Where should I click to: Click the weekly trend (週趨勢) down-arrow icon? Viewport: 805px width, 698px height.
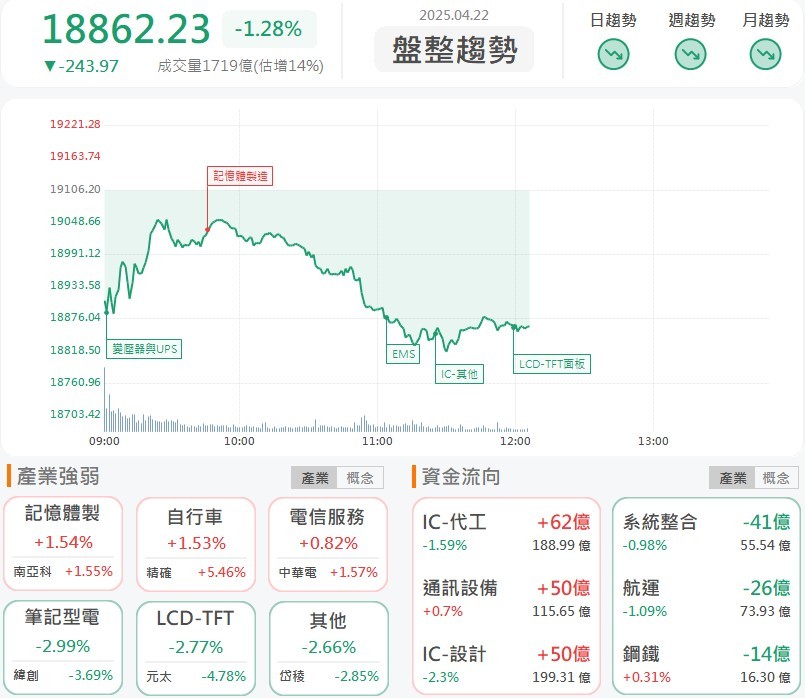(691, 54)
